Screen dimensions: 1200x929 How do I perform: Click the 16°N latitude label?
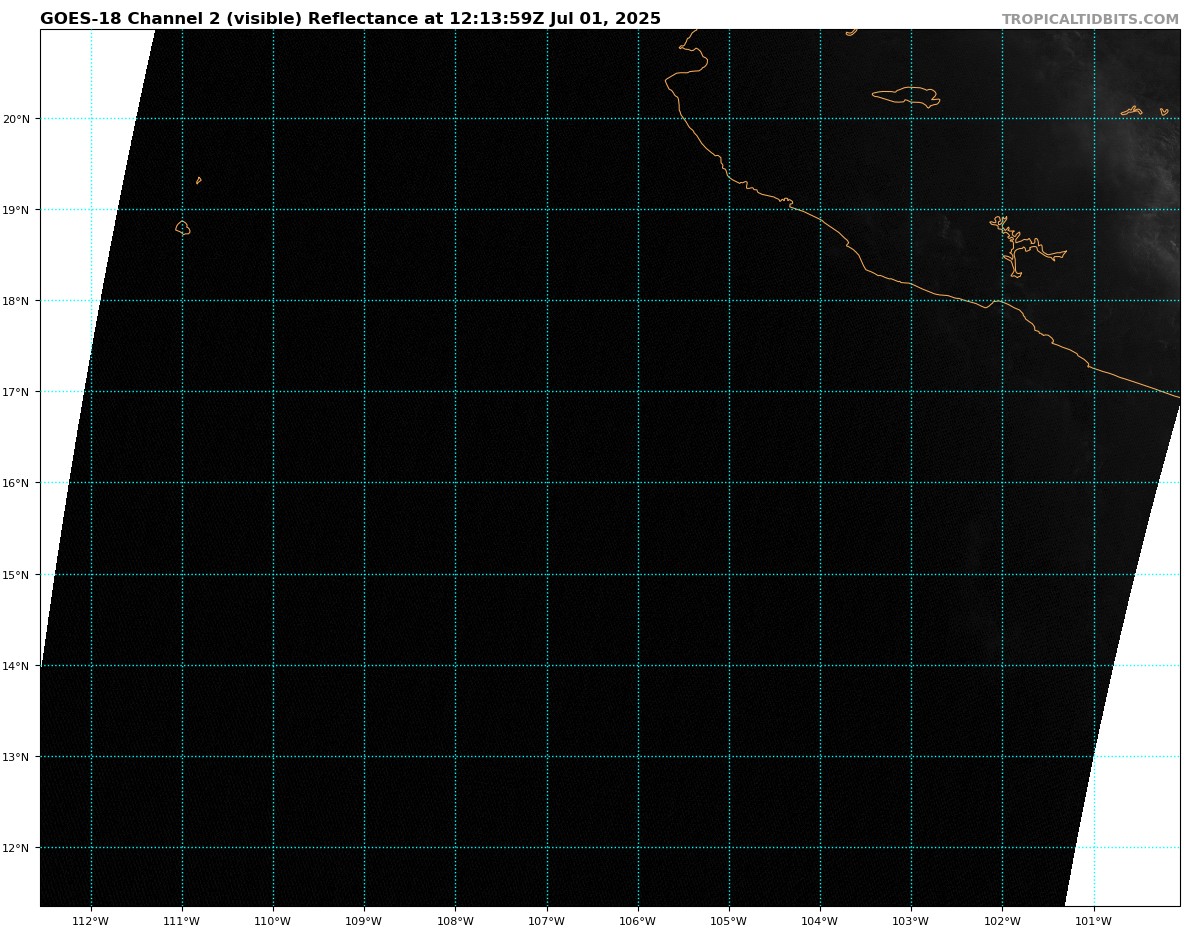(x=16, y=483)
